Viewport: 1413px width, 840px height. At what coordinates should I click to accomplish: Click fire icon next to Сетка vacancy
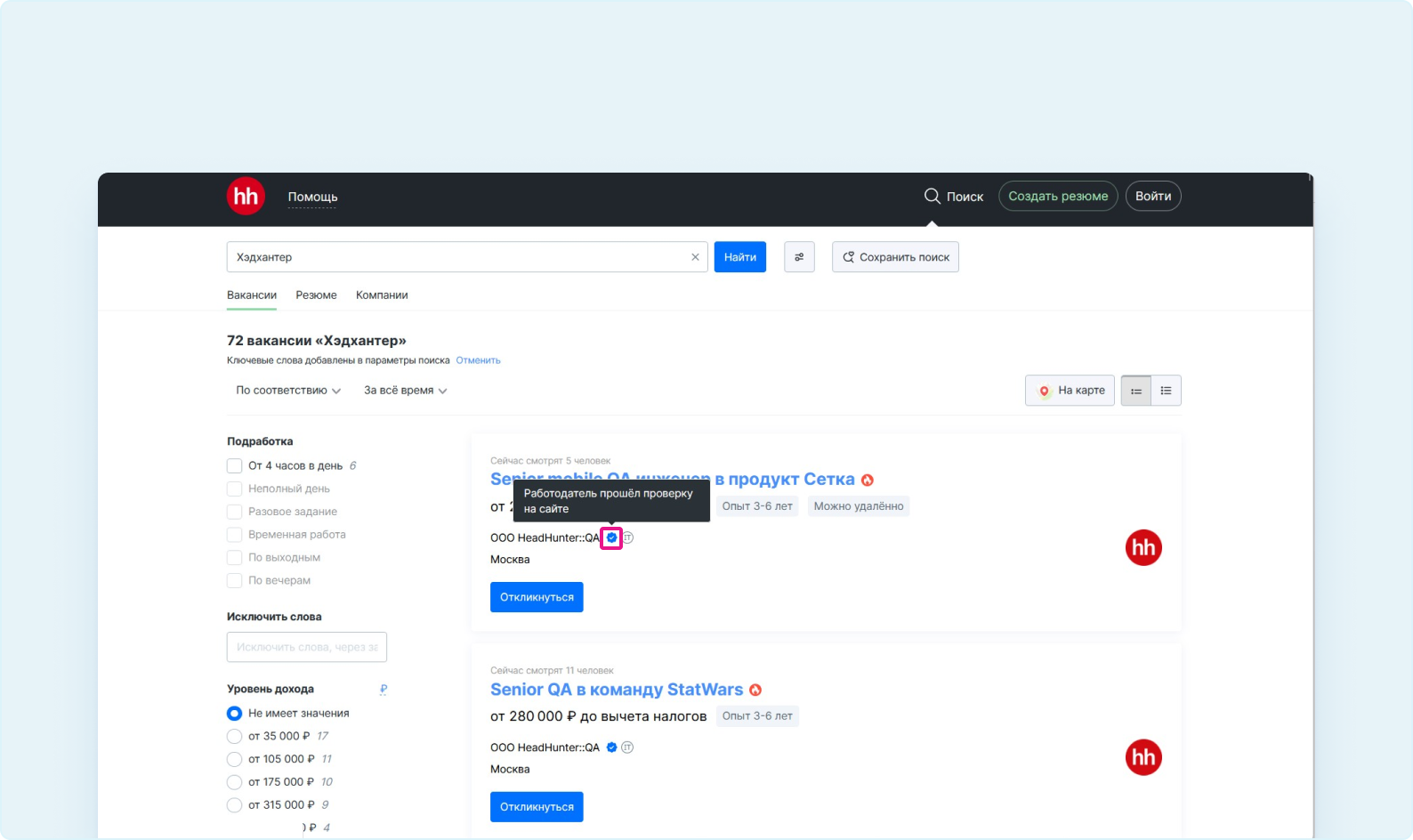[x=868, y=480]
